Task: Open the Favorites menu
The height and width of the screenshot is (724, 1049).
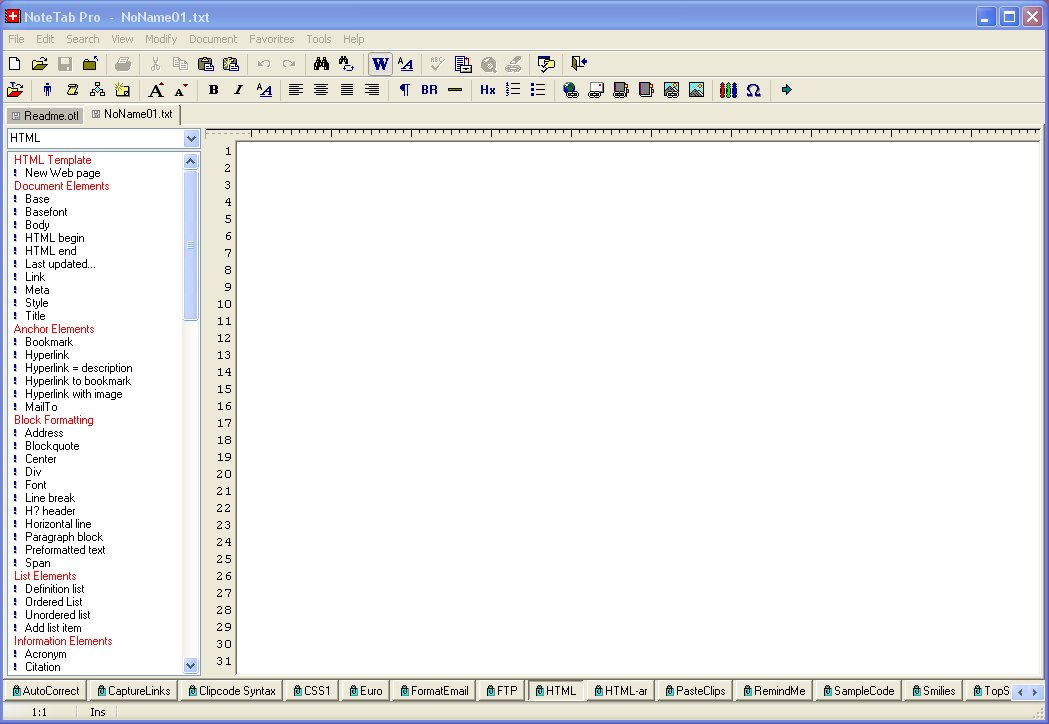Action: [x=272, y=39]
